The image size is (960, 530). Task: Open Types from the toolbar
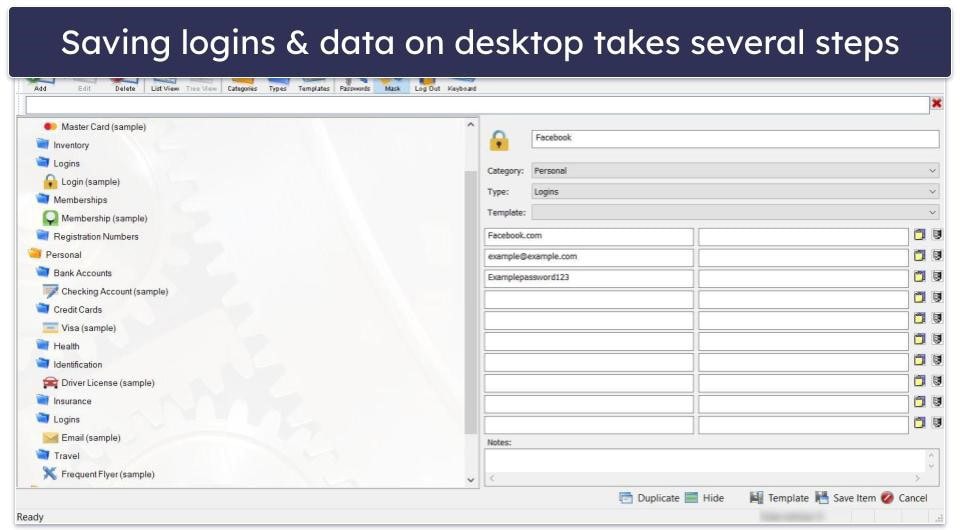(277, 84)
